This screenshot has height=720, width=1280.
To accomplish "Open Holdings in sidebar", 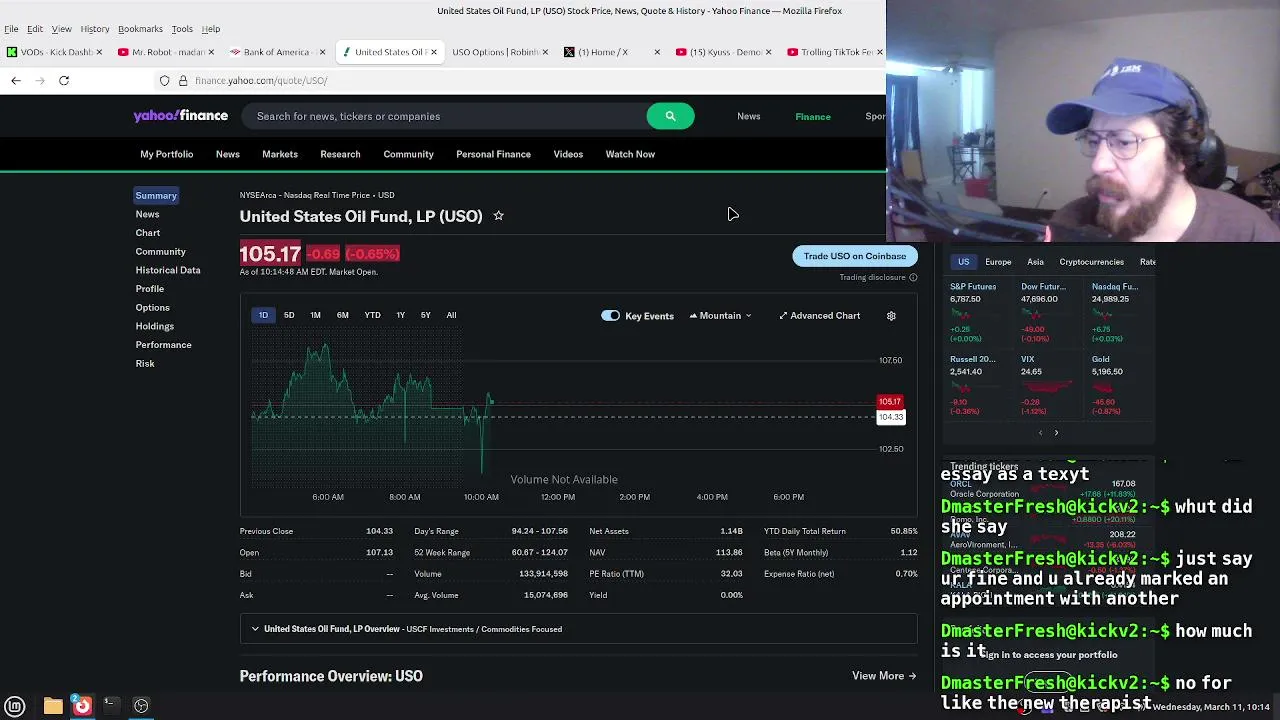I will point(155,326).
